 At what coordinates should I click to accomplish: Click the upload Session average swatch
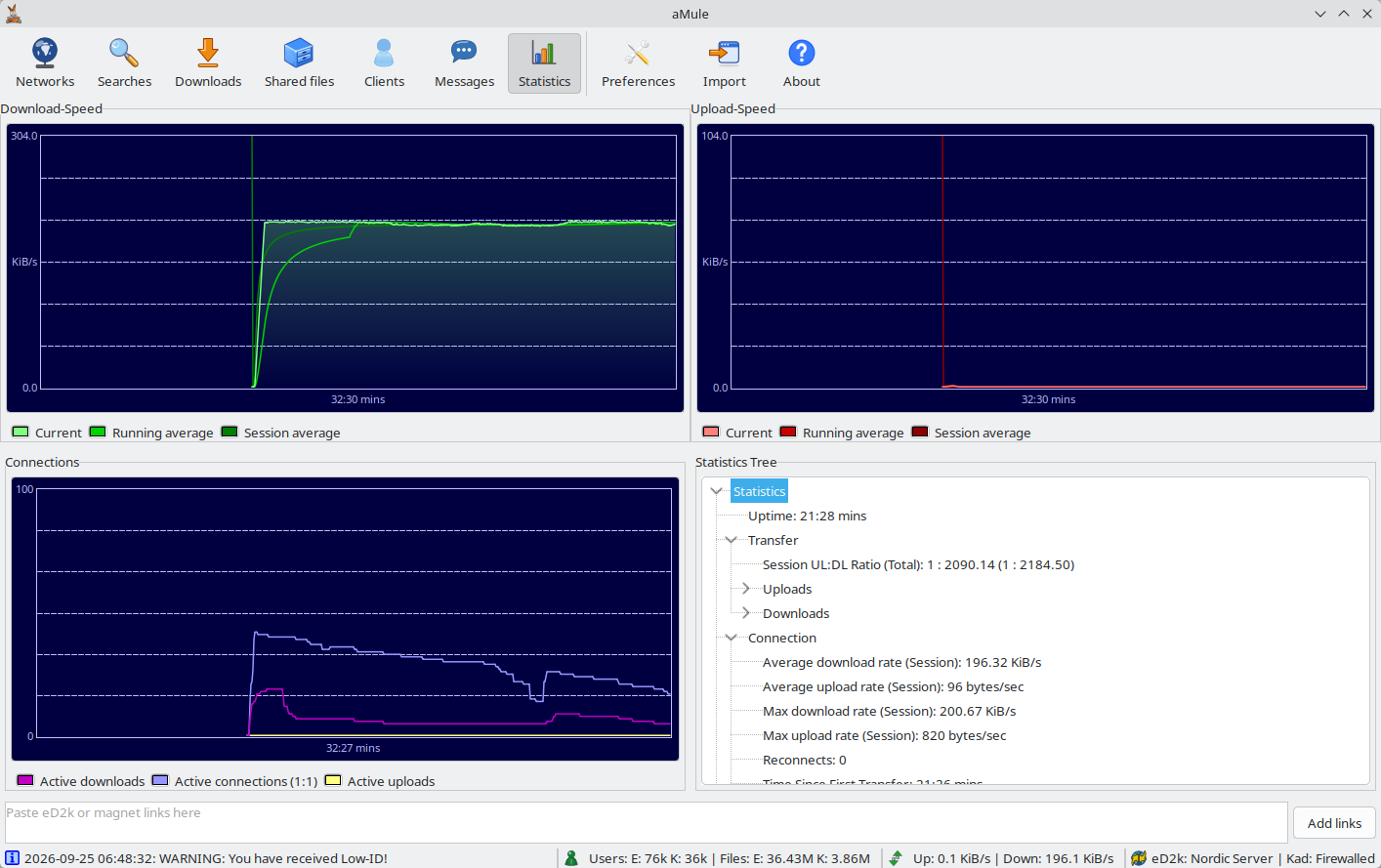click(x=920, y=432)
